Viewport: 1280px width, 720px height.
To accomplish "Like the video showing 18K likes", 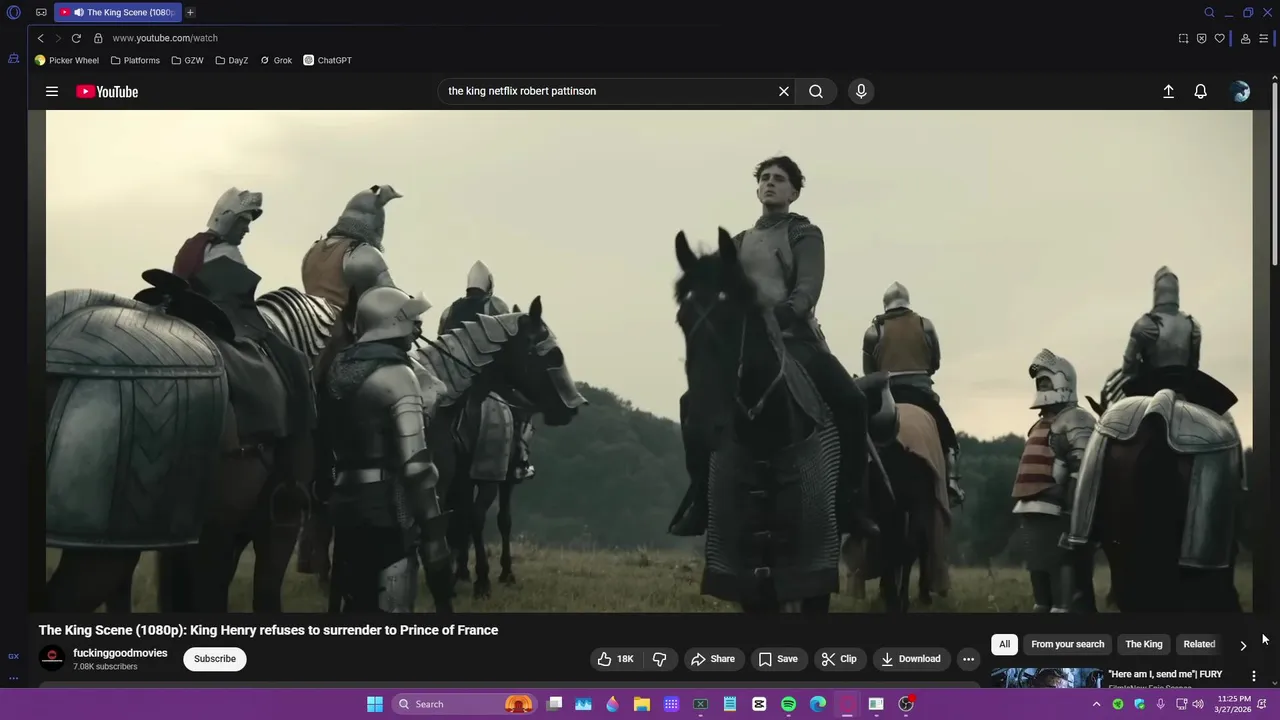I will pos(617,659).
